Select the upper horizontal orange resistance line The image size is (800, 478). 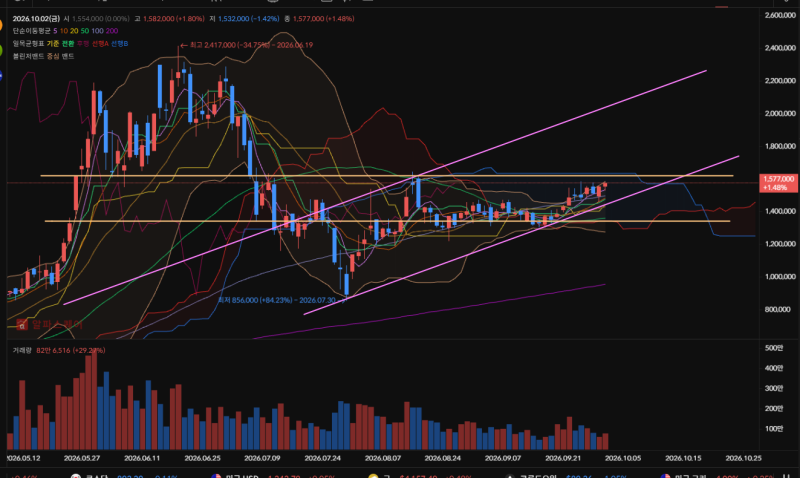[387, 176]
